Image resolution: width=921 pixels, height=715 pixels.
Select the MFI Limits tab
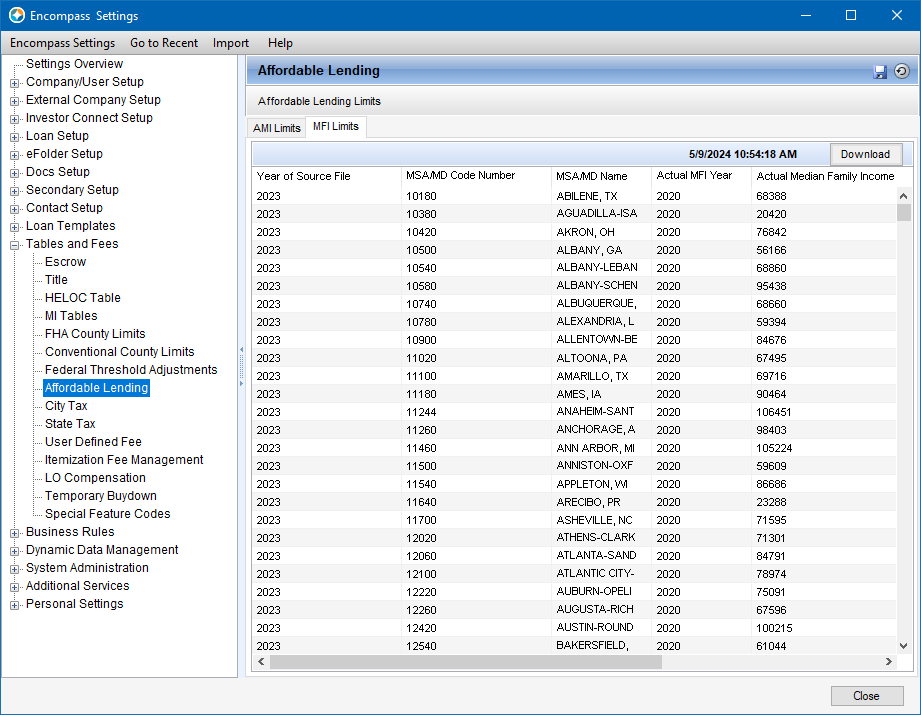coord(336,126)
